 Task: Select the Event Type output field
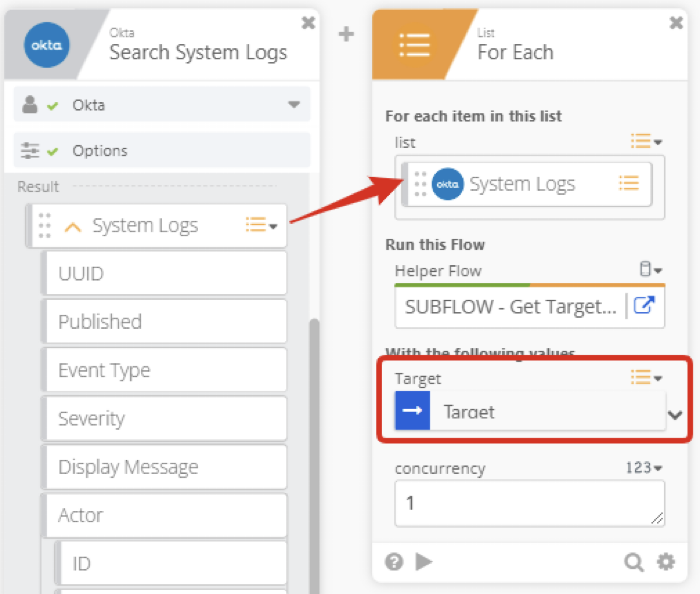(164, 370)
